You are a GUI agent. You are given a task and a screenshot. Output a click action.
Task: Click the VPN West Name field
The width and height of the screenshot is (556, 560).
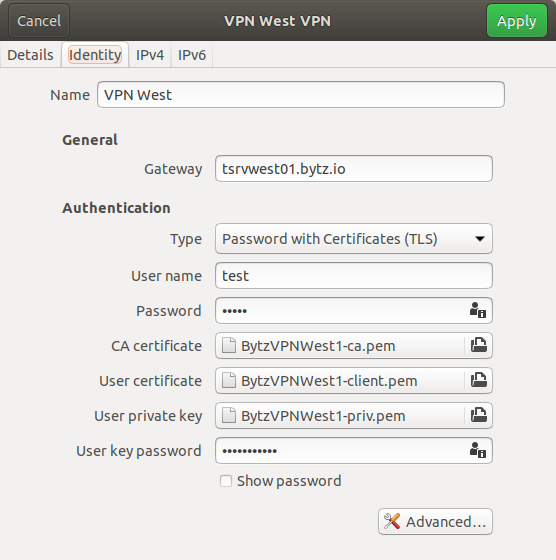click(301, 95)
